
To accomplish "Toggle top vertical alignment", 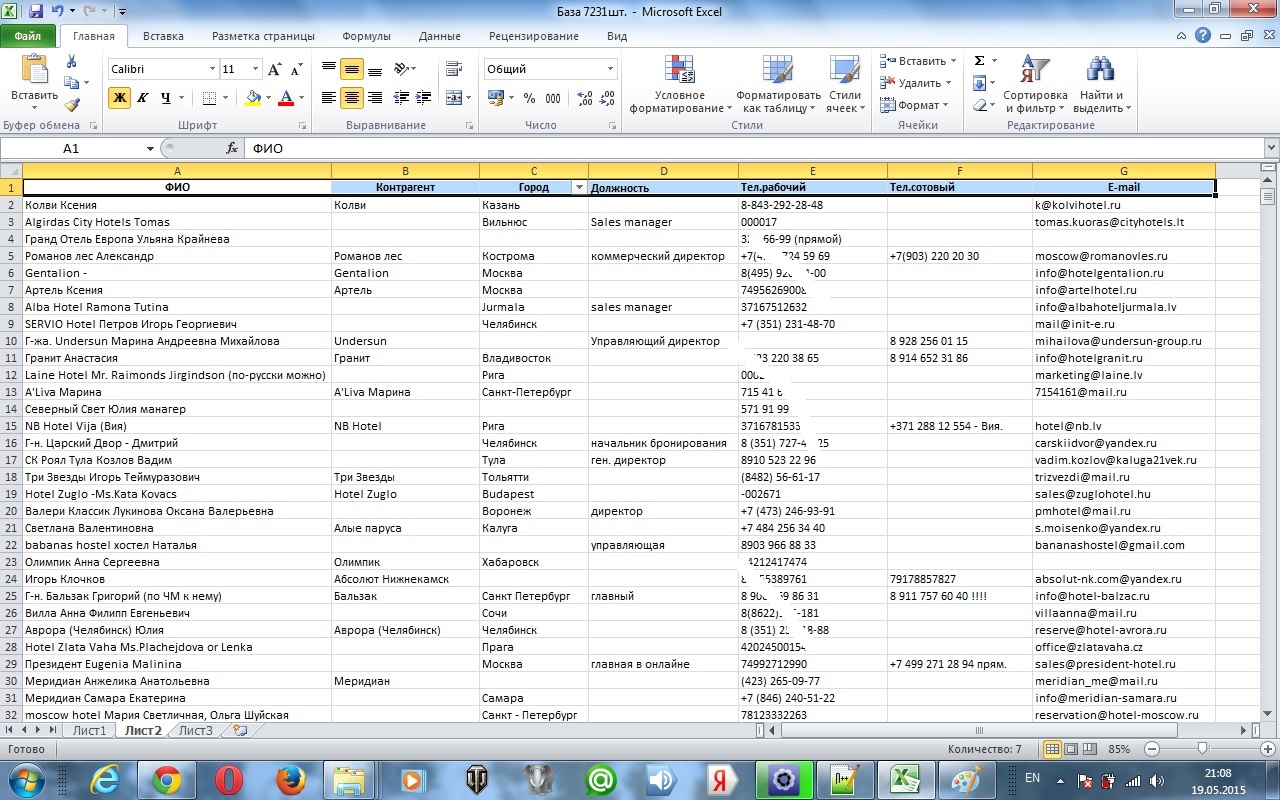I will pyautogui.click(x=329, y=69).
